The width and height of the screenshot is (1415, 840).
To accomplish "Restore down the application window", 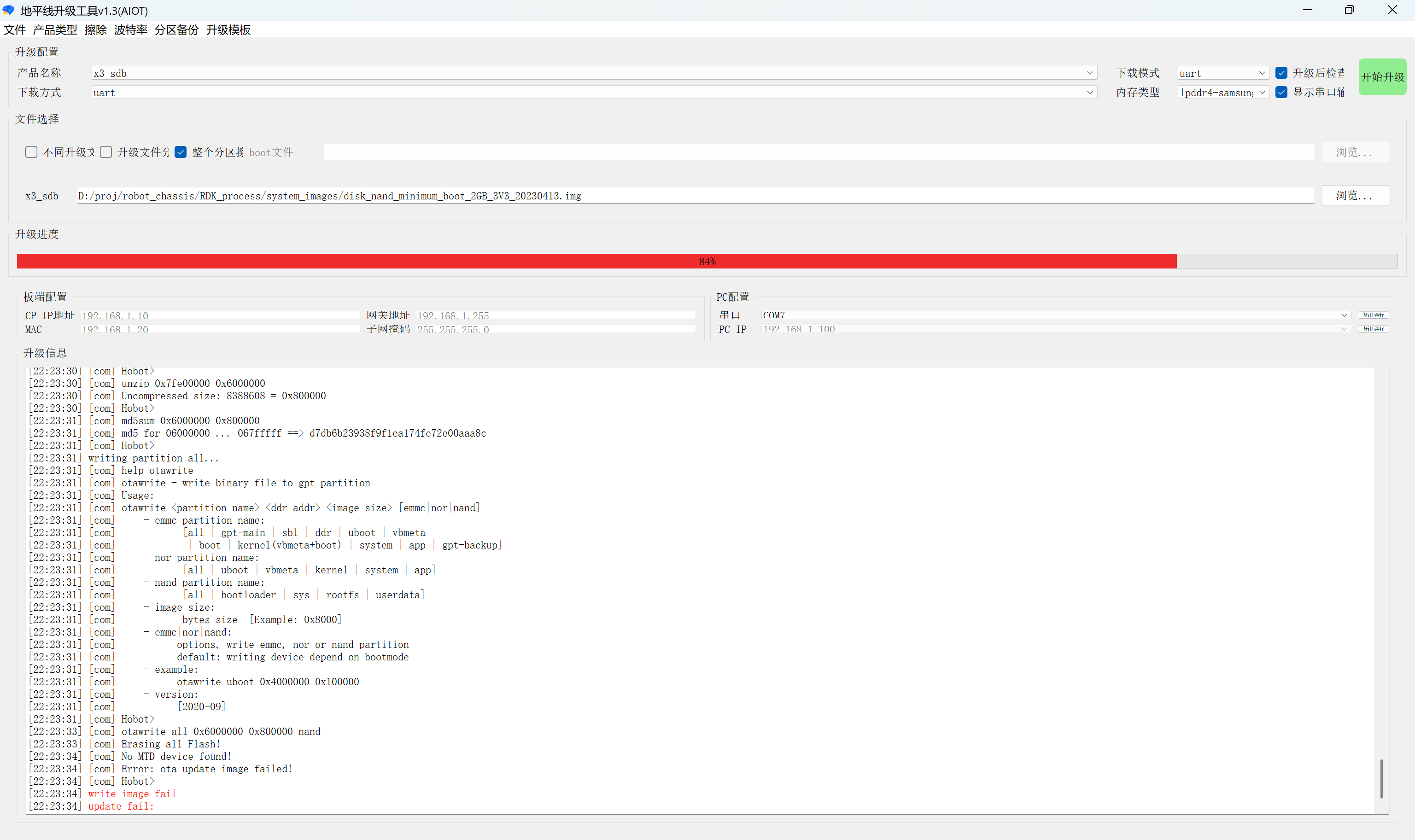I will 1349,10.
